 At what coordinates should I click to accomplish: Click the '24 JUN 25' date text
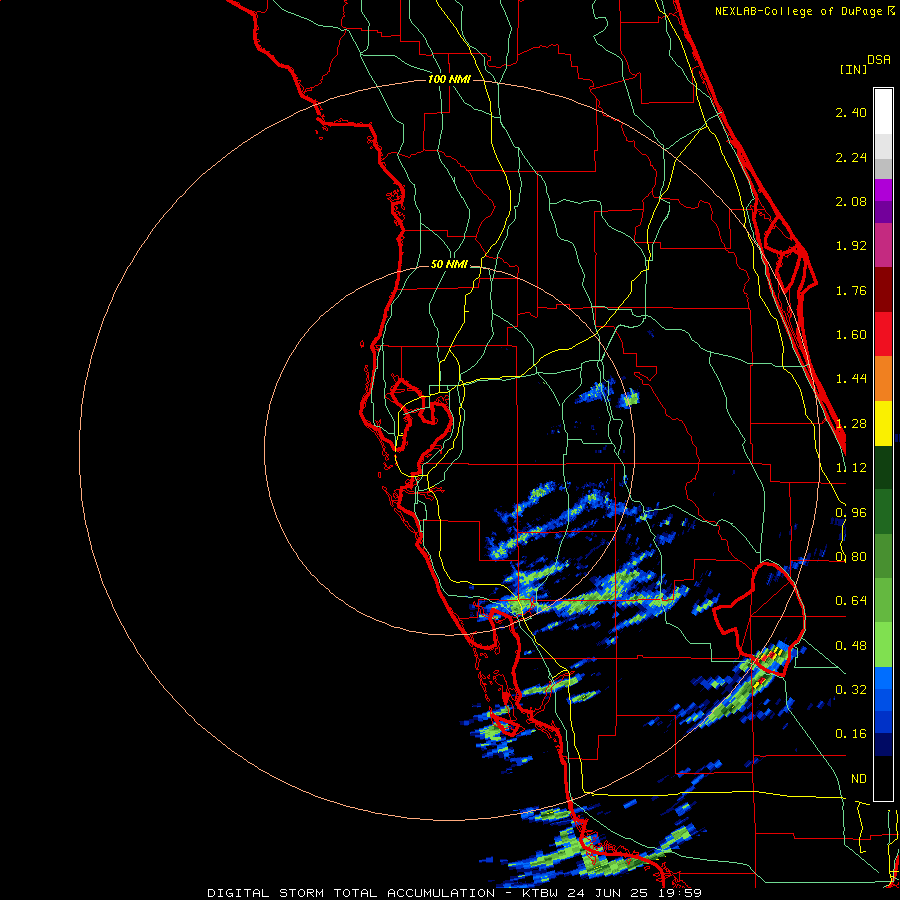[606, 893]
